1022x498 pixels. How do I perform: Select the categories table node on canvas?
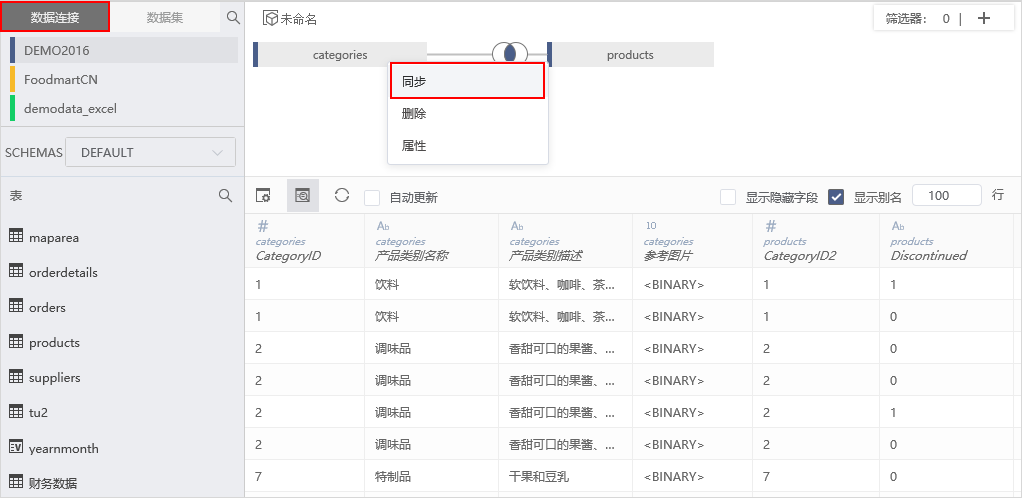point(340,55)
